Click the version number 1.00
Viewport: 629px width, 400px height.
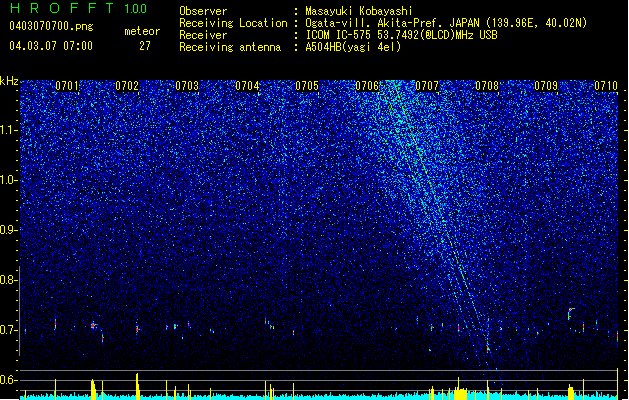(x=136, y=8)
